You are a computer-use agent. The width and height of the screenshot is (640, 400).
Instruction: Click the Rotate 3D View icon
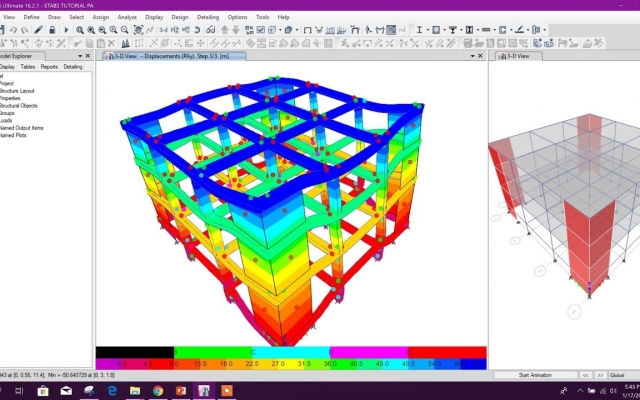tap(197, 30)
